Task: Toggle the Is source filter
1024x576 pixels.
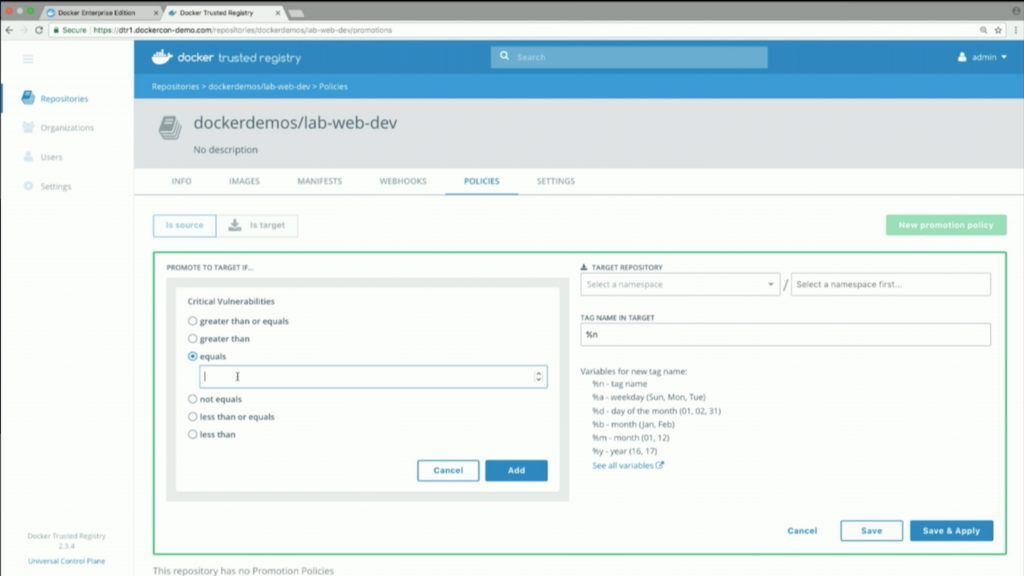Action: coord(184,225)
